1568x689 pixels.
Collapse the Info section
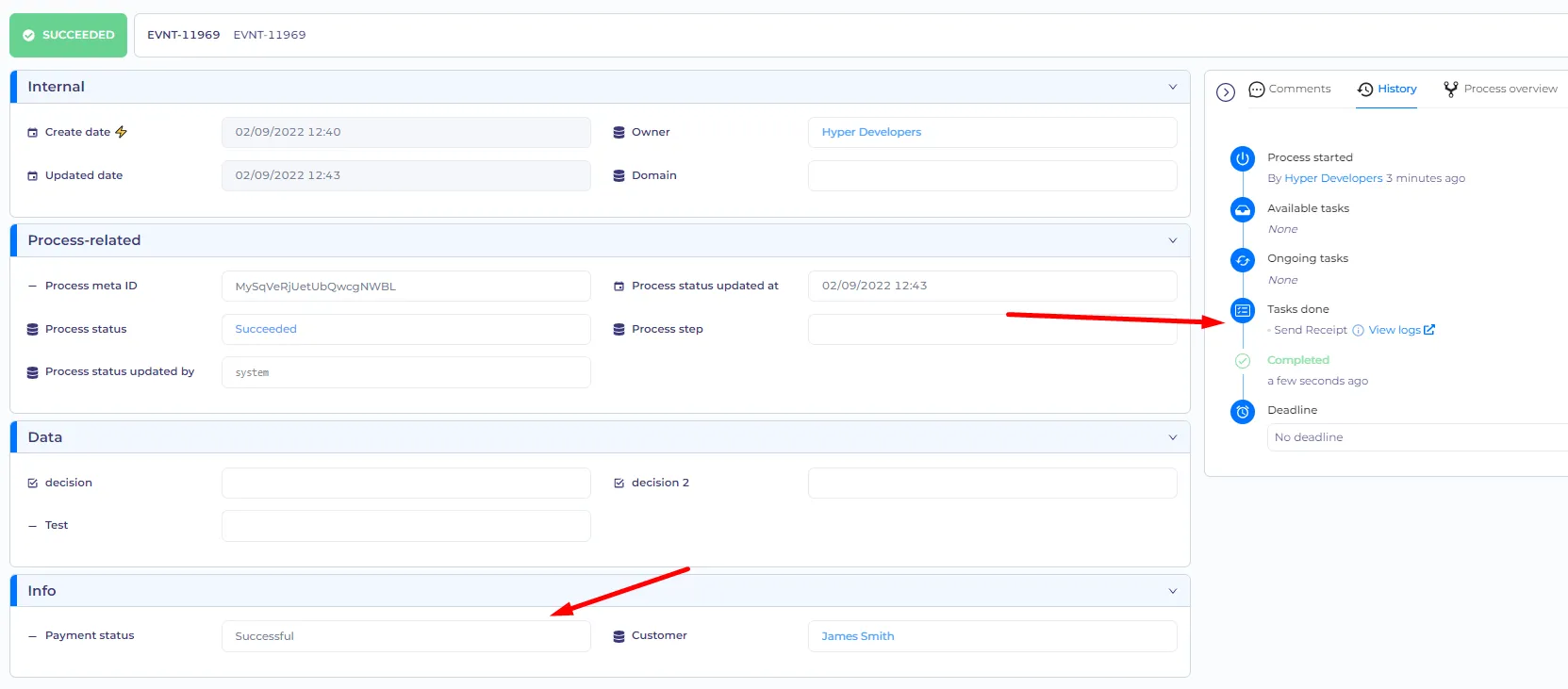tap(1173, 591)
